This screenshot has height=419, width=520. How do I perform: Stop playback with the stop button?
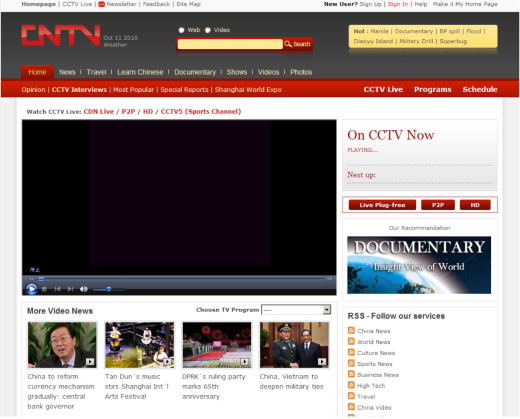(44, 289)
